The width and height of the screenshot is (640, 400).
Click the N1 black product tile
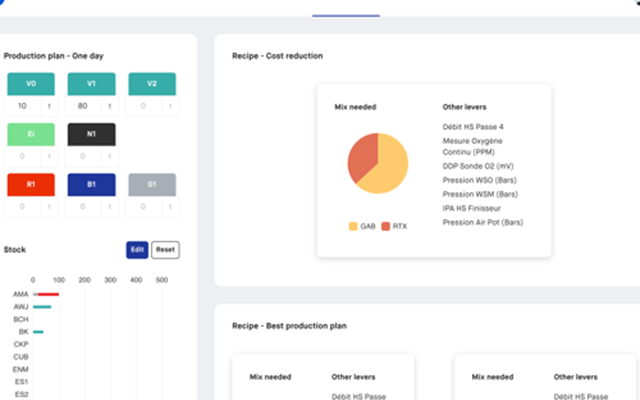point(91,134)
